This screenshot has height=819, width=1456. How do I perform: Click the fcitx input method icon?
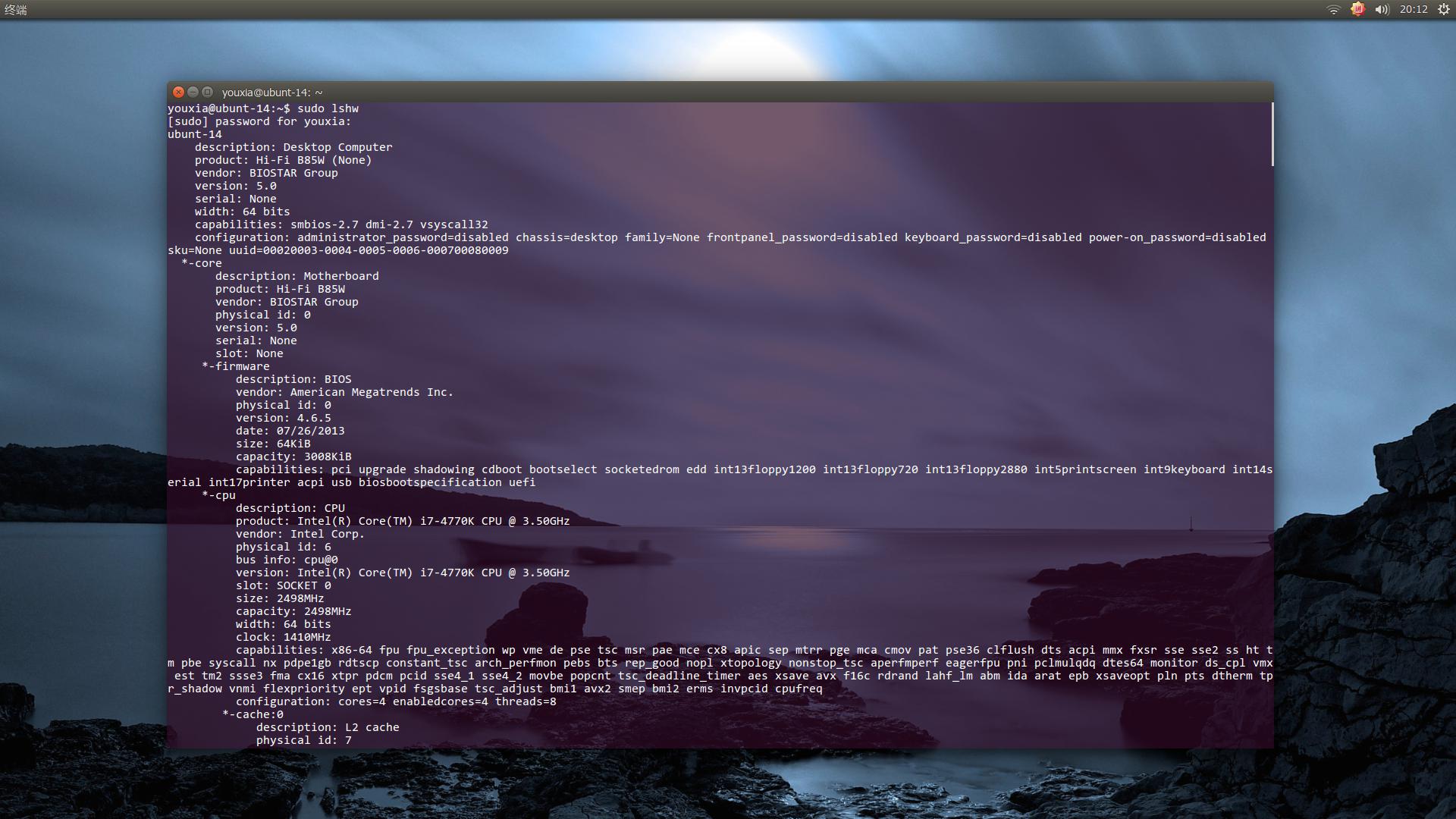point(1357,9)
